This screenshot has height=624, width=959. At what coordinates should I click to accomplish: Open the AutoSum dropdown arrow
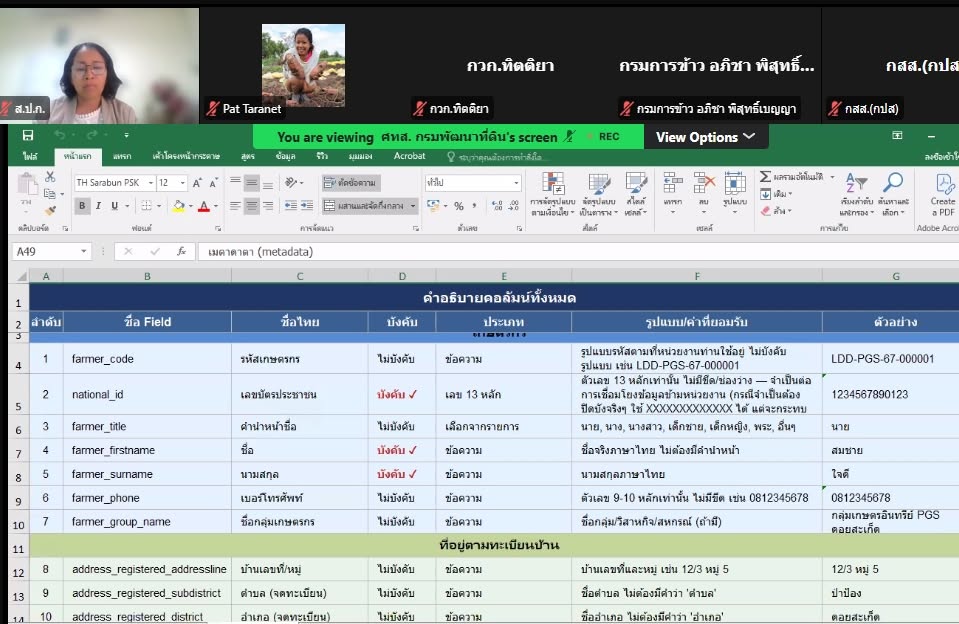[x=832, y=177]
